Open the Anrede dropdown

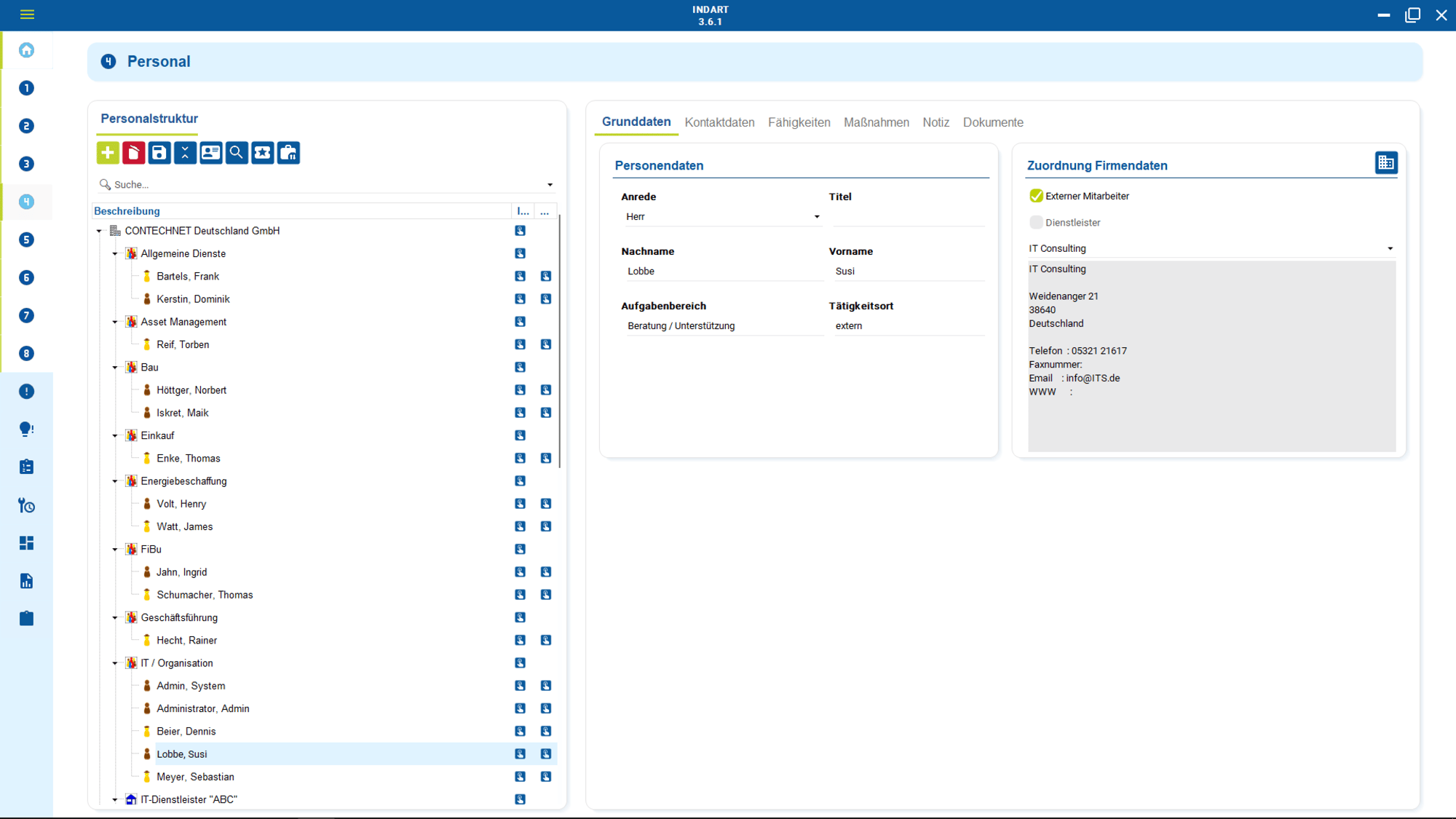pyautogui.click(x=816, y=217)
